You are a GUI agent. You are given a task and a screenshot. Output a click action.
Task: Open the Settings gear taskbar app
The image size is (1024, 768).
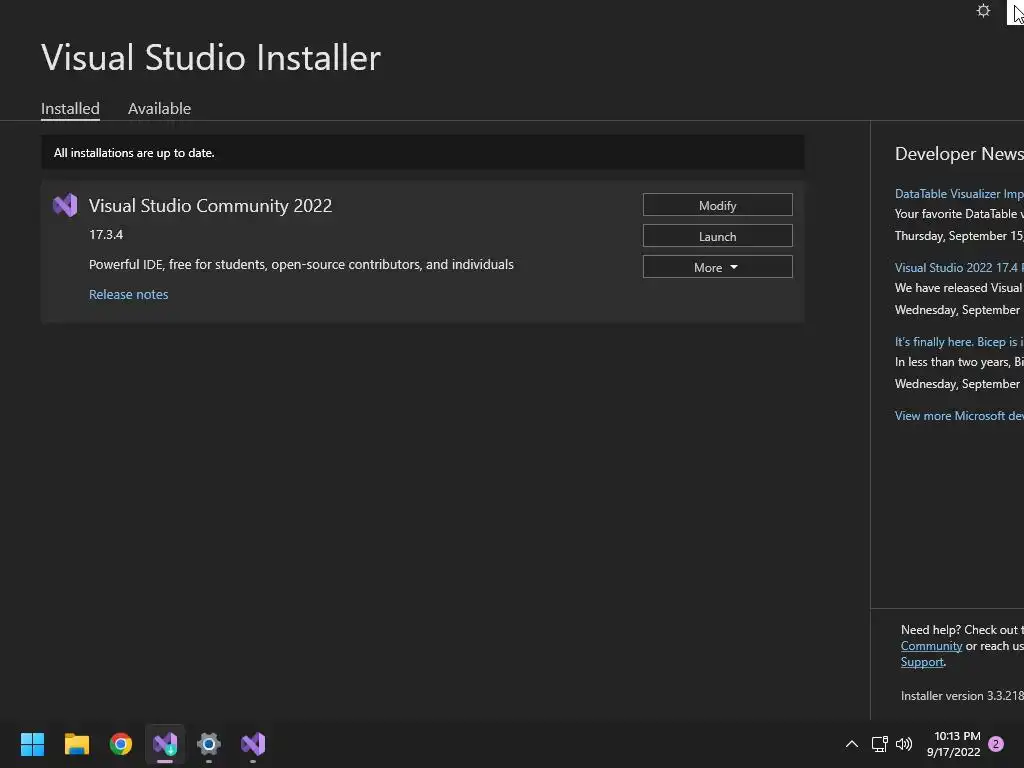point(209,743)
